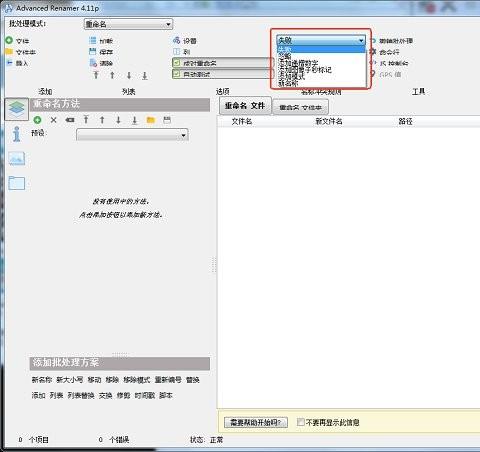Move the item up using the List group arrow

[112, 75]
